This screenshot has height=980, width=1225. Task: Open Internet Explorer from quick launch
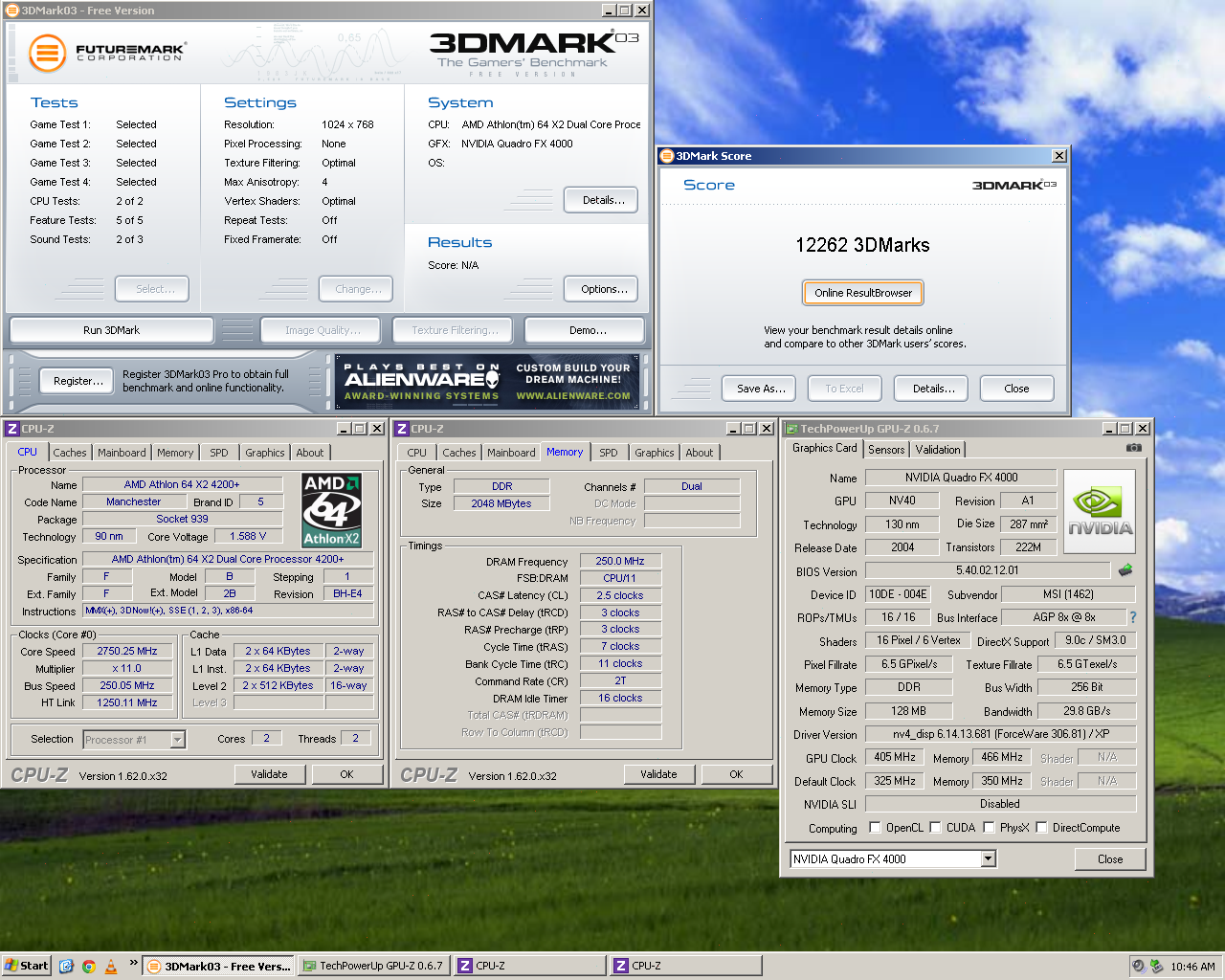[x=66, y=966]
